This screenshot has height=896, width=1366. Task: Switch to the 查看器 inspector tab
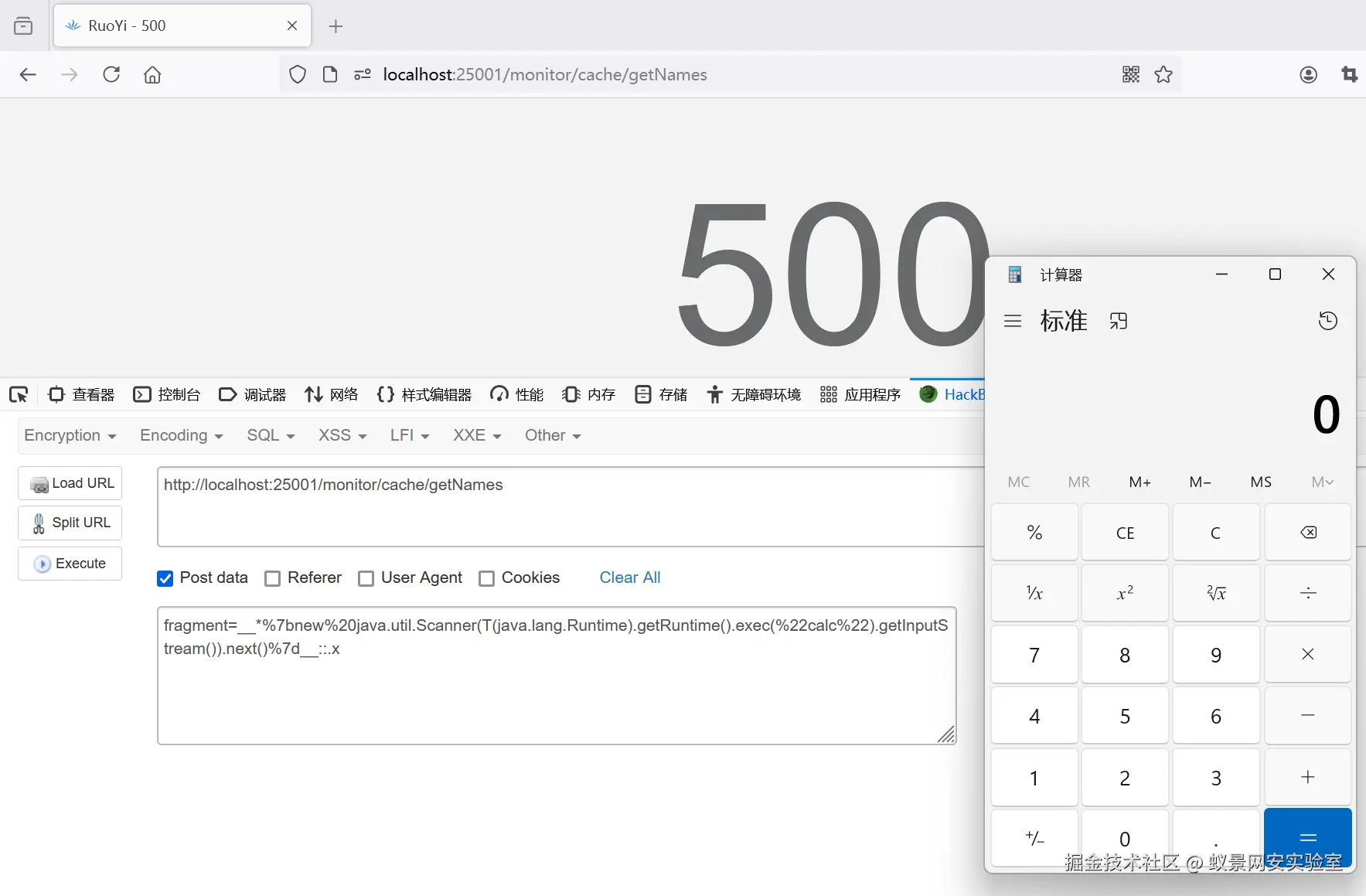coord(81,395)
